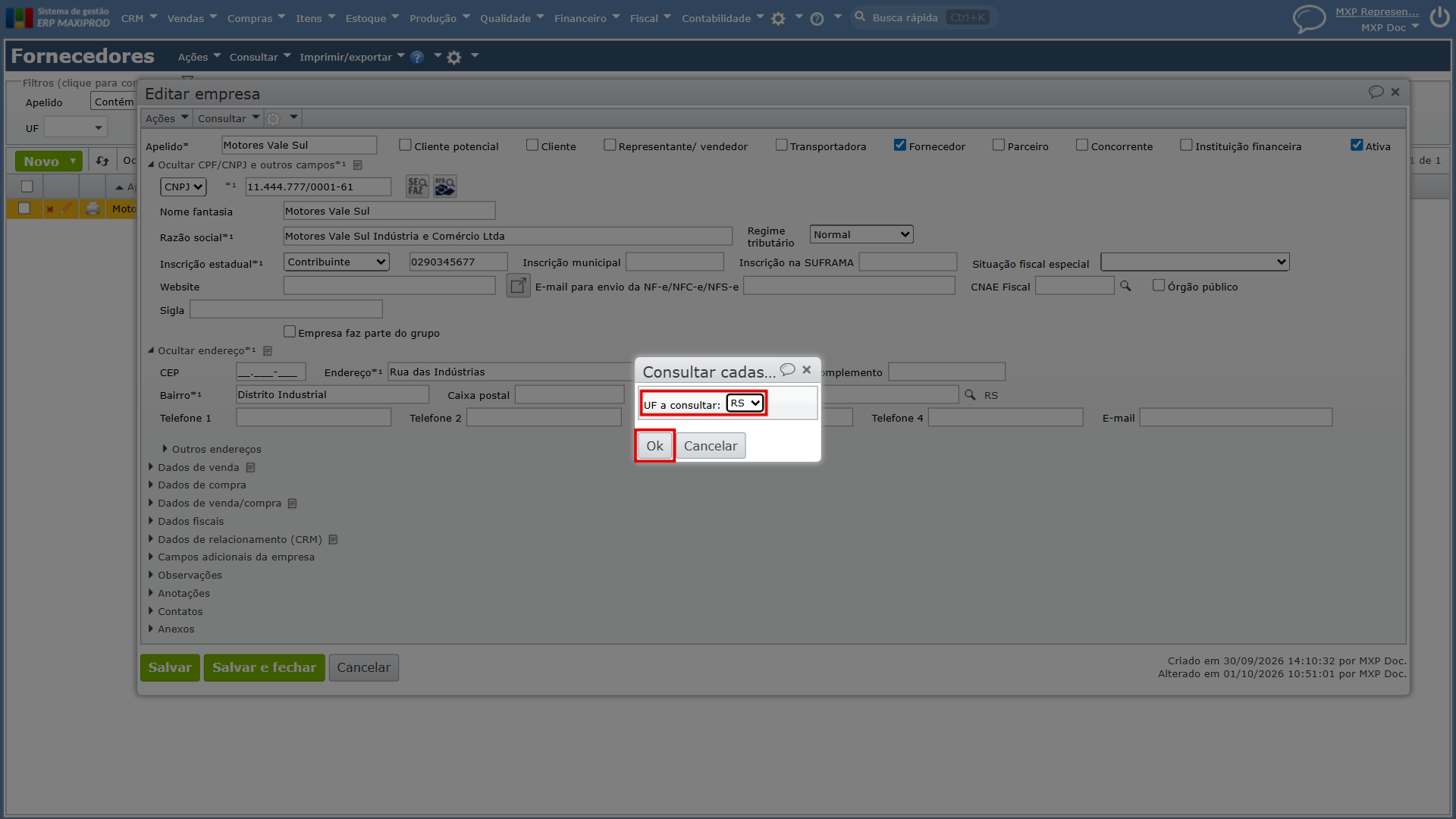Screen dimensions: 1456x819
Task: Open the CNPJ document type dropdown
Action: click(x=183, y=187)
